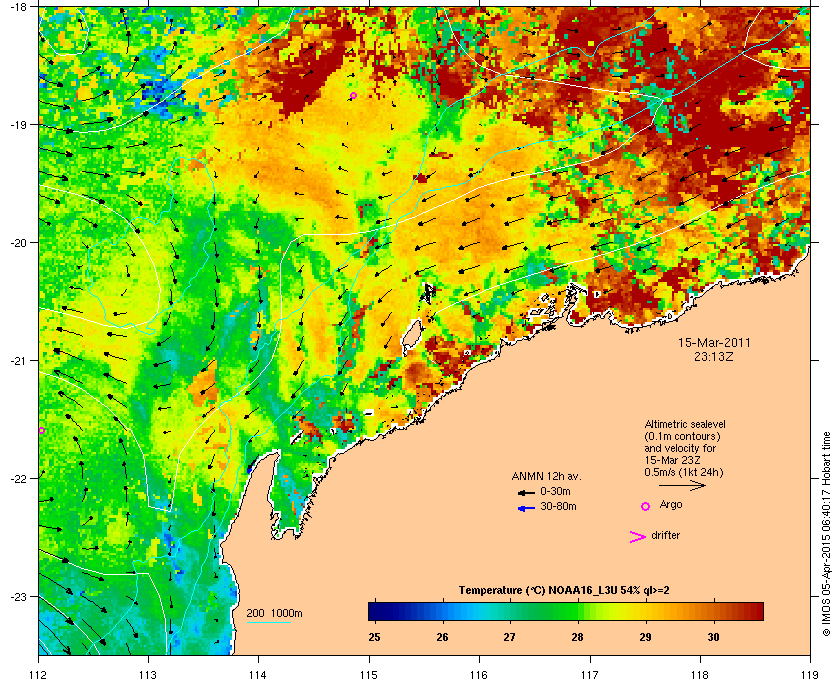Click the black 0-30m arrow in the legend

pos(526,492)
